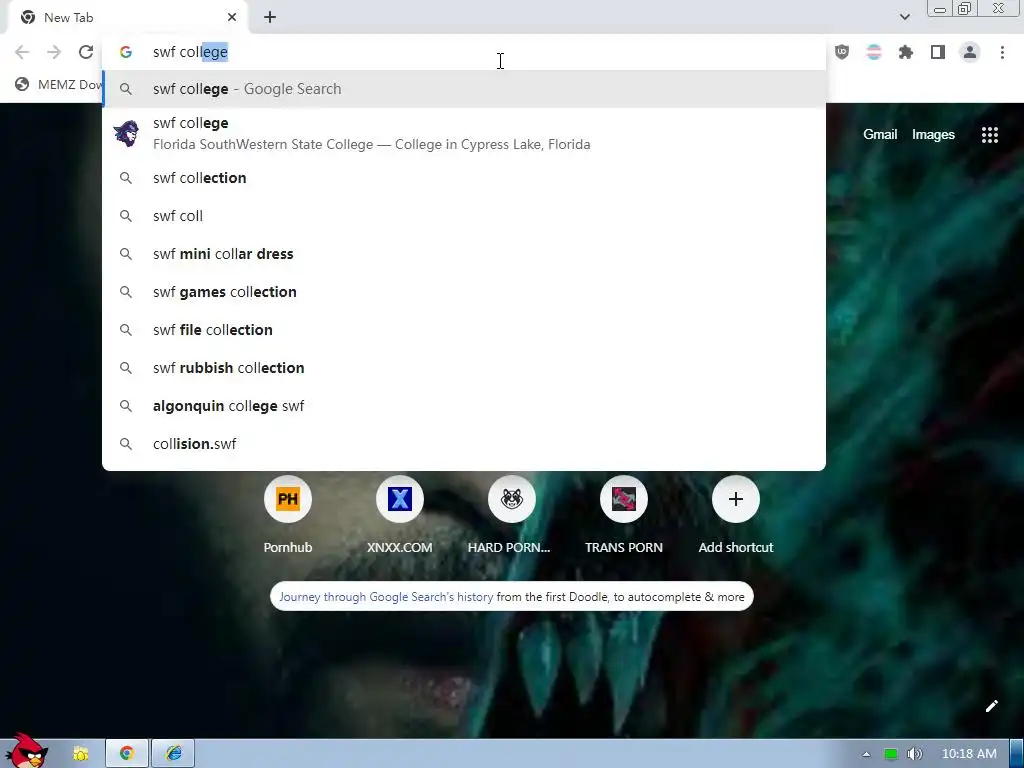
Task: Open the profile avatar menu
Action: coord(970,52)
